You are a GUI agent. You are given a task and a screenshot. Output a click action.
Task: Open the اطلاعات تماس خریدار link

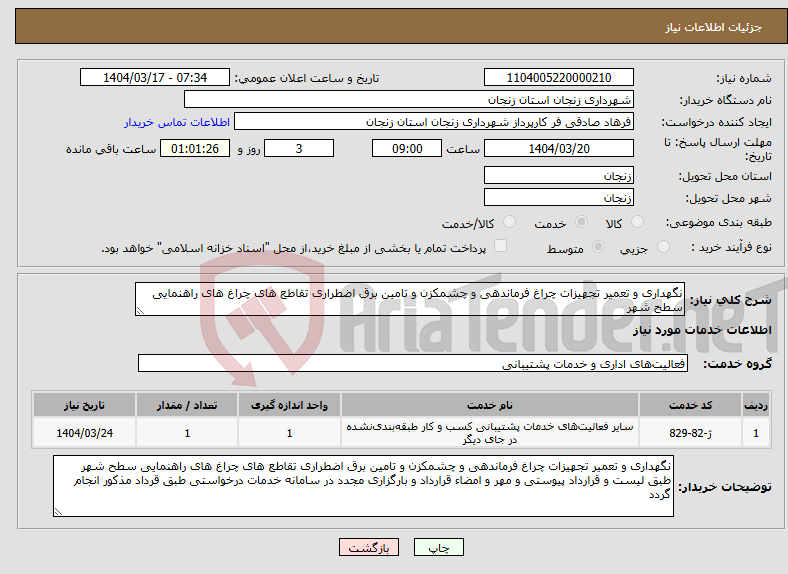[x=177, y=122]
